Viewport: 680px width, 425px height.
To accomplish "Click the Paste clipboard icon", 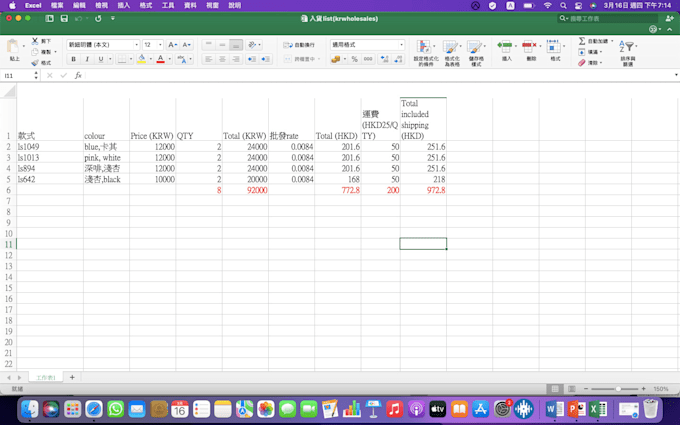I will click(14, 48).
